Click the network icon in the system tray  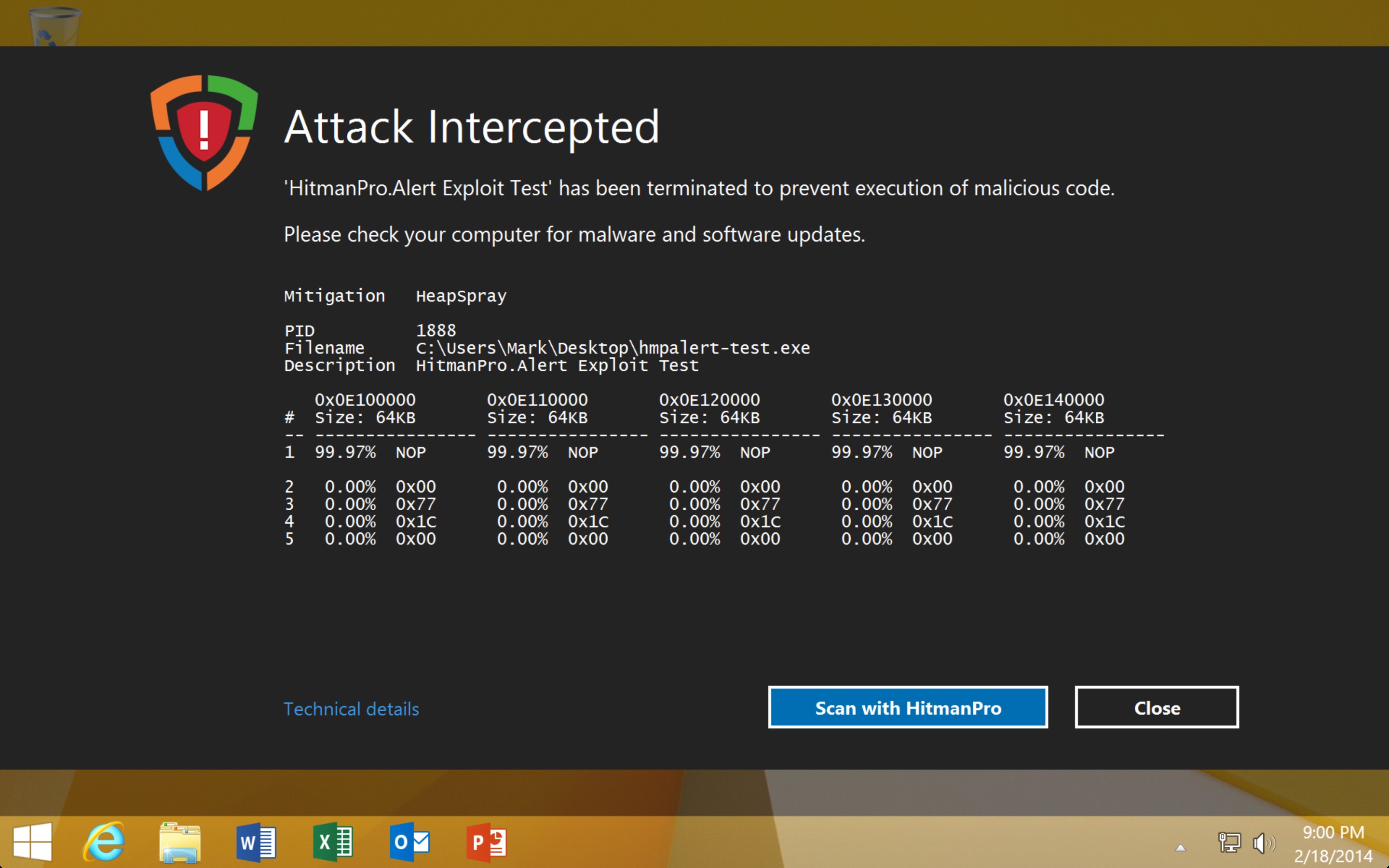click(1229, 843)
